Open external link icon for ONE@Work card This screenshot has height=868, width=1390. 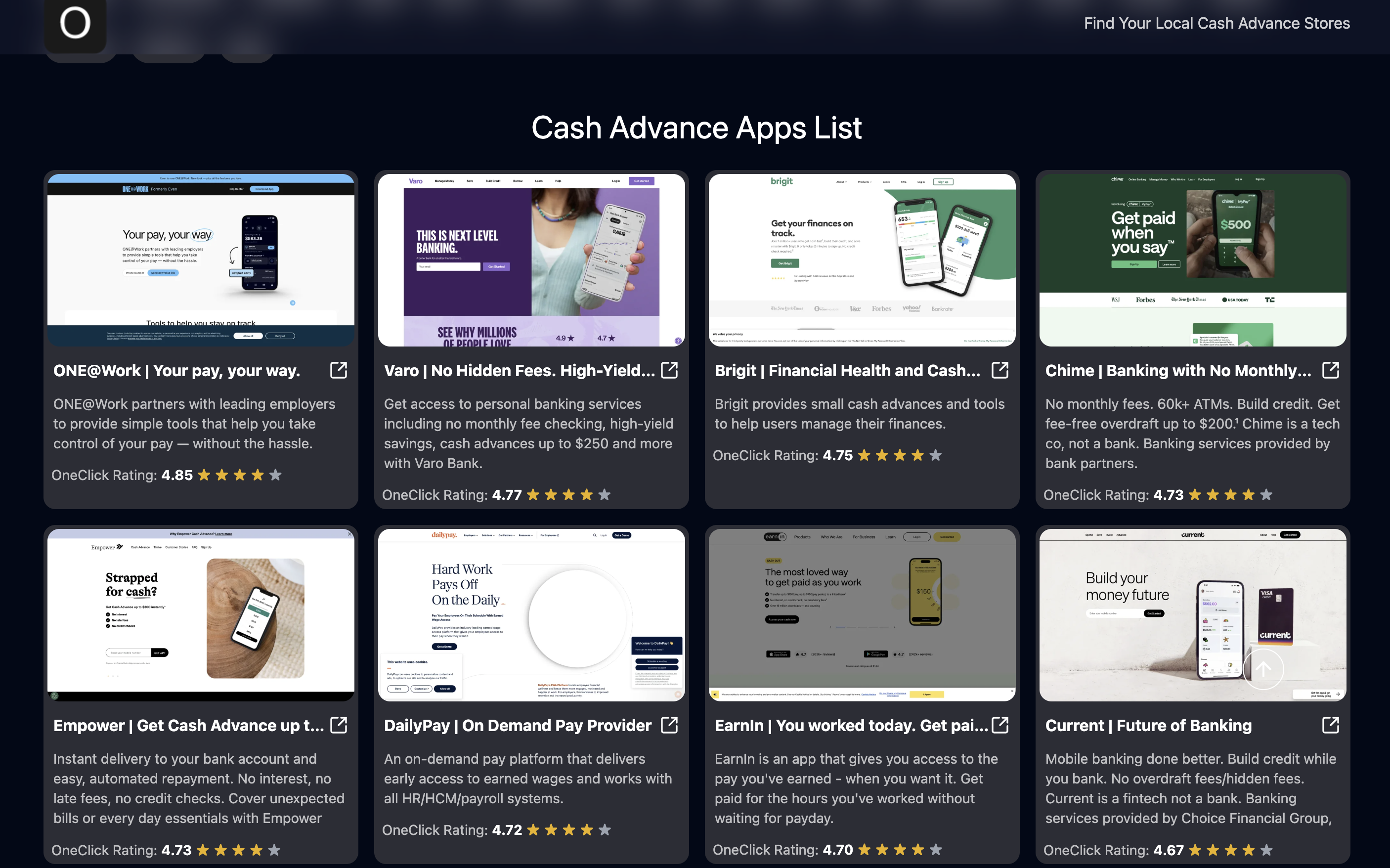coord(339,370)
